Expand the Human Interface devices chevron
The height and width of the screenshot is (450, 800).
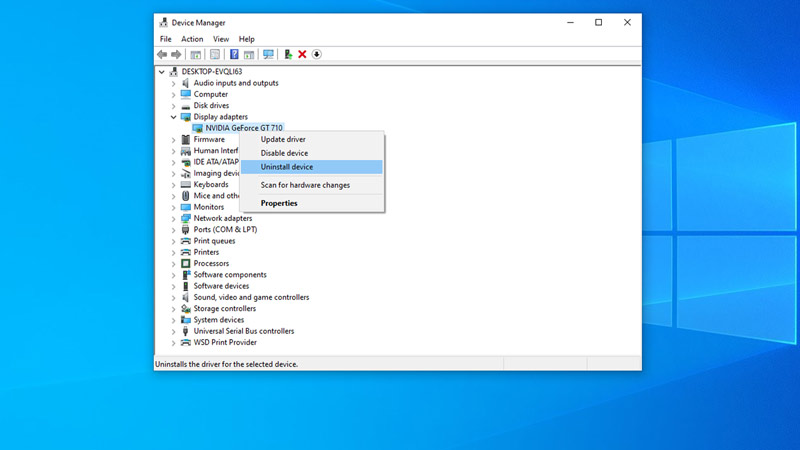(173, 151)
